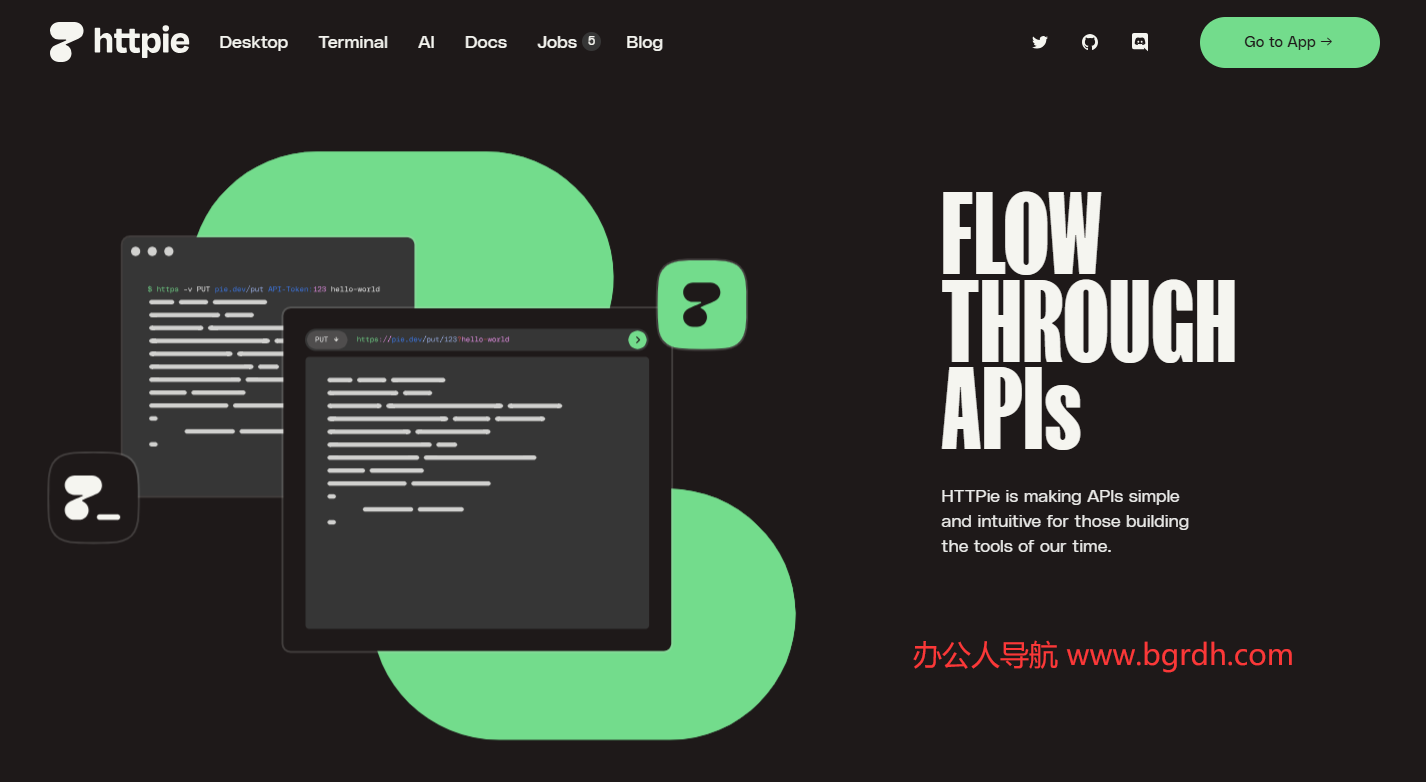
Task: Open the Desktop navigation item
Action: pyautogui.click(x=254, y=42)
